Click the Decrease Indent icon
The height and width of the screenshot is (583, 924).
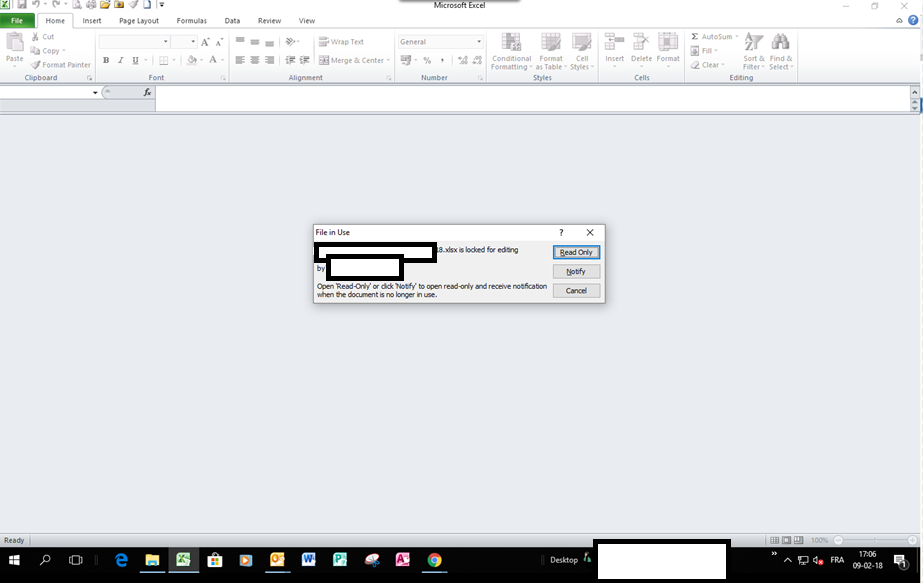(290, 60)
